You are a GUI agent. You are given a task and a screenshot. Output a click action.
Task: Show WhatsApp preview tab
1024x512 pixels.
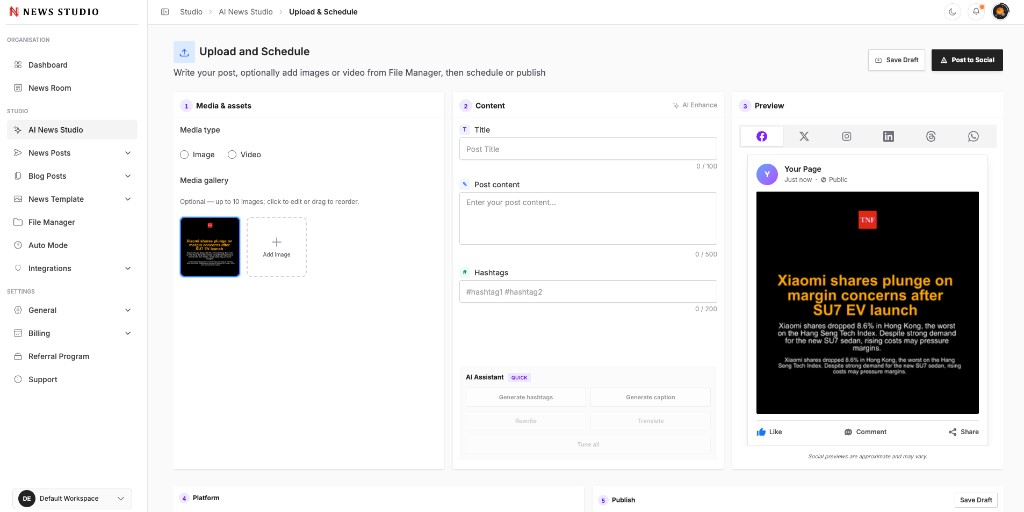974,136
